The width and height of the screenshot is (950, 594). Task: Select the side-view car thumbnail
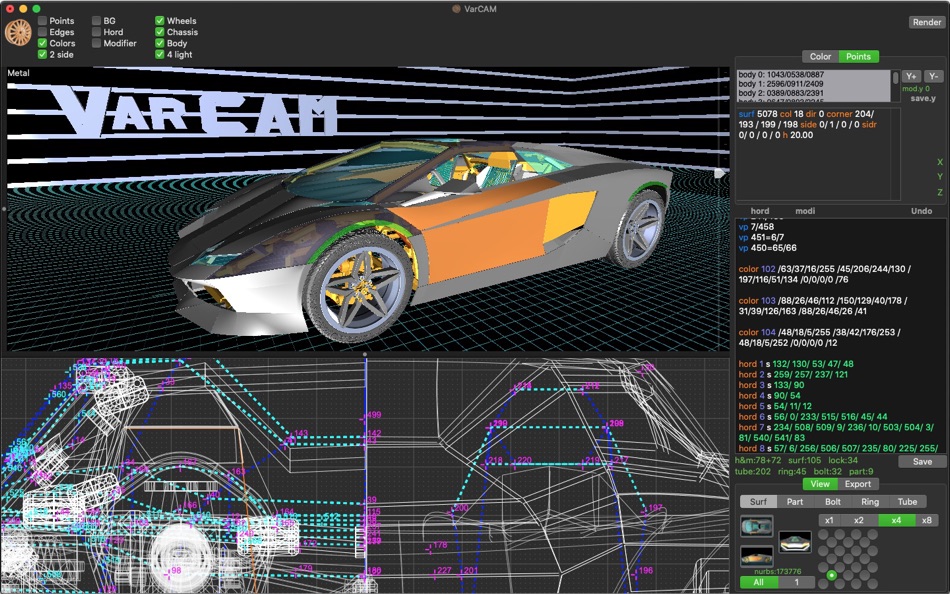(757, 556)
